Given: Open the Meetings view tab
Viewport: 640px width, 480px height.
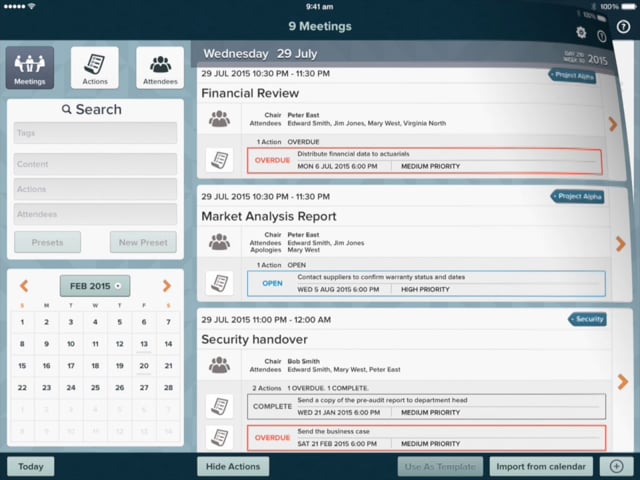Looking at the screenshot, I should [x=30, y=68].
